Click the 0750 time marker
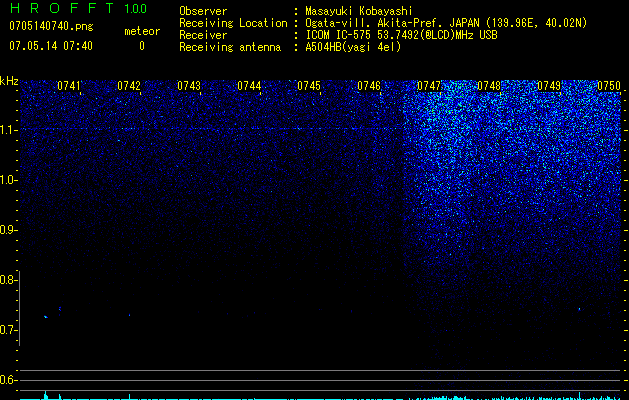629x400 pixels. tap(609, 86)
